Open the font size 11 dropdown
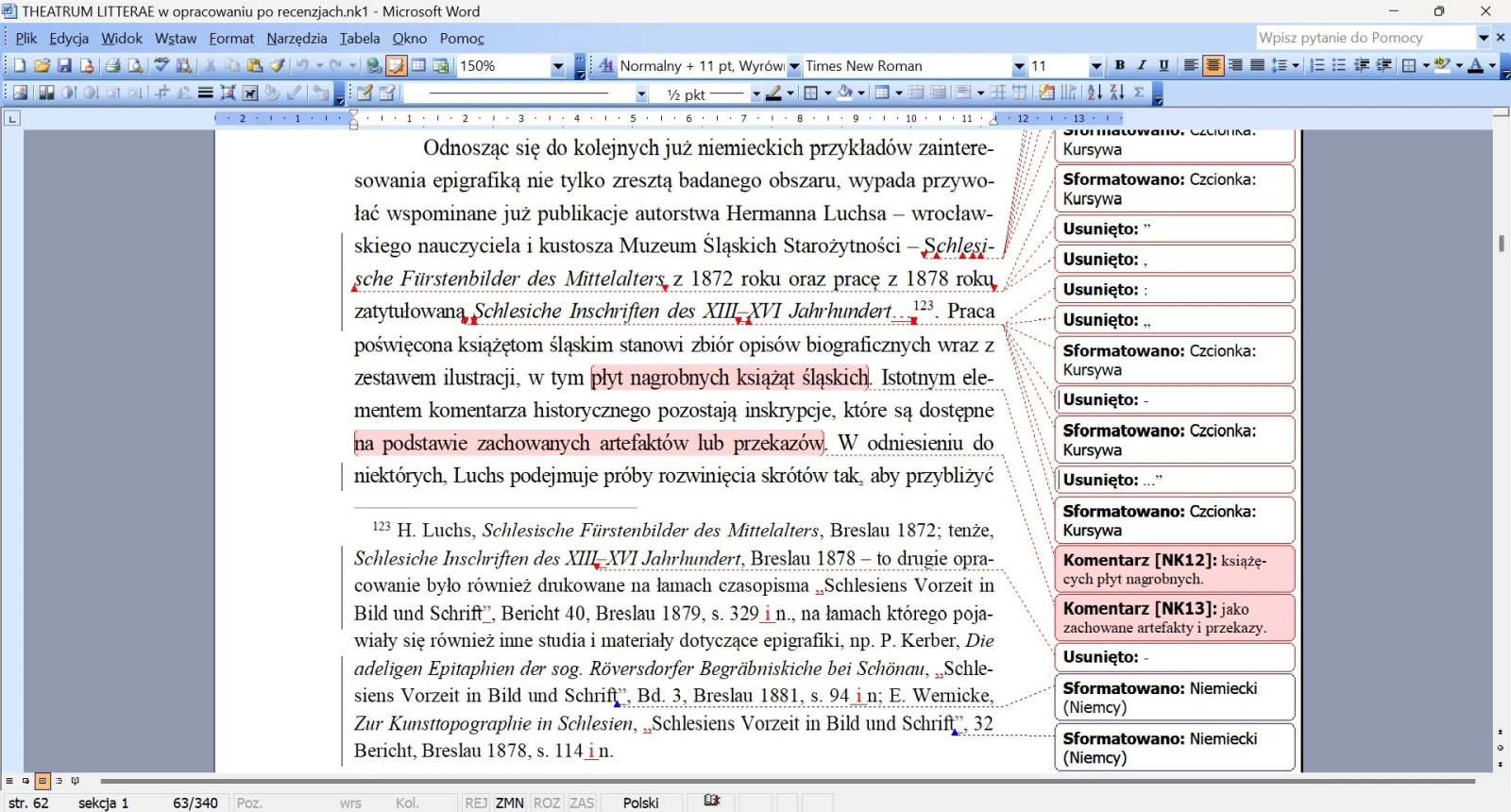Screen dimensions: 1511x812 pyautogui.click(x=1096, y=67)
